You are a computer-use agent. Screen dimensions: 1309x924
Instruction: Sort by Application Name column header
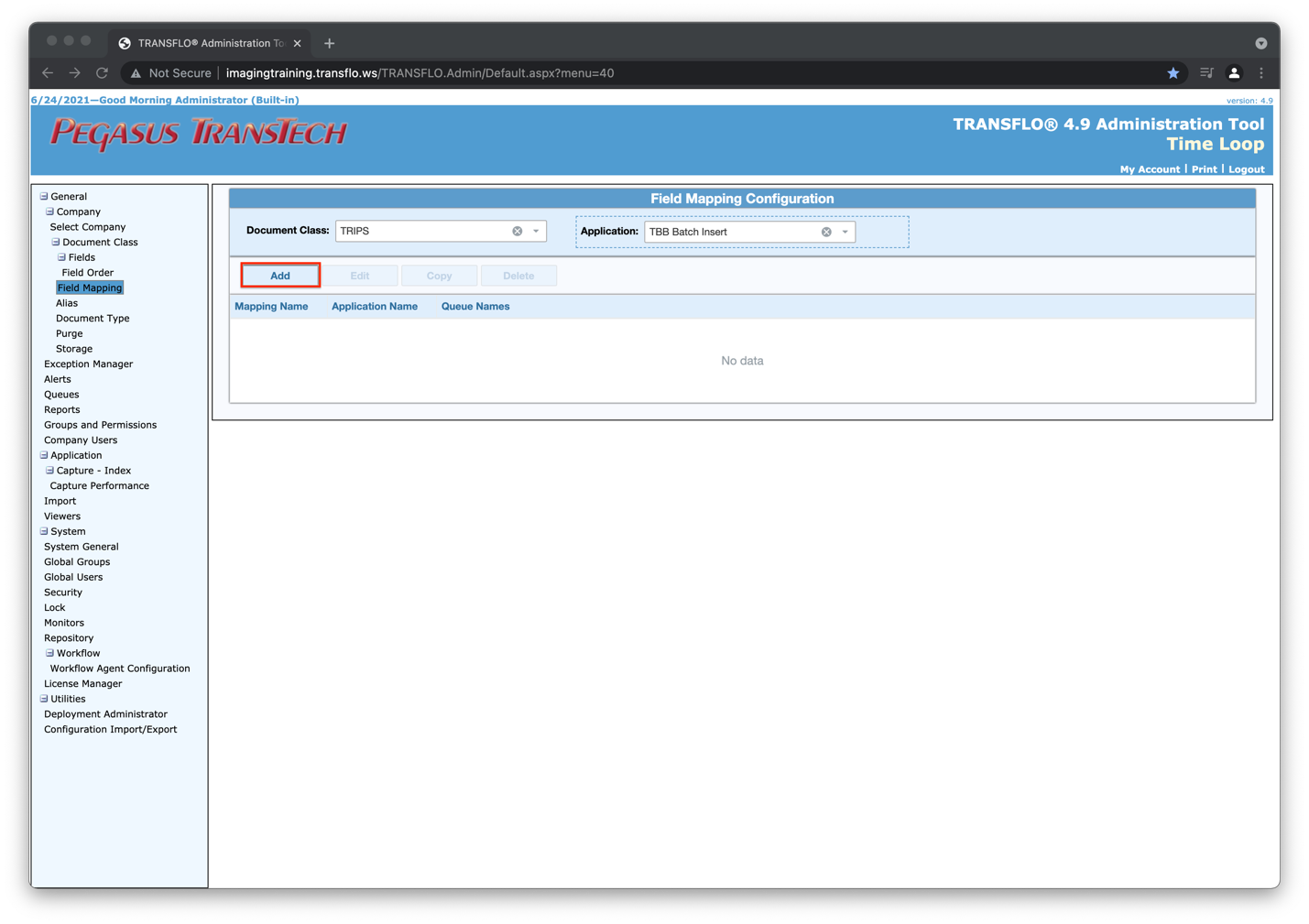pyautogui.click(x=375, y=307)
